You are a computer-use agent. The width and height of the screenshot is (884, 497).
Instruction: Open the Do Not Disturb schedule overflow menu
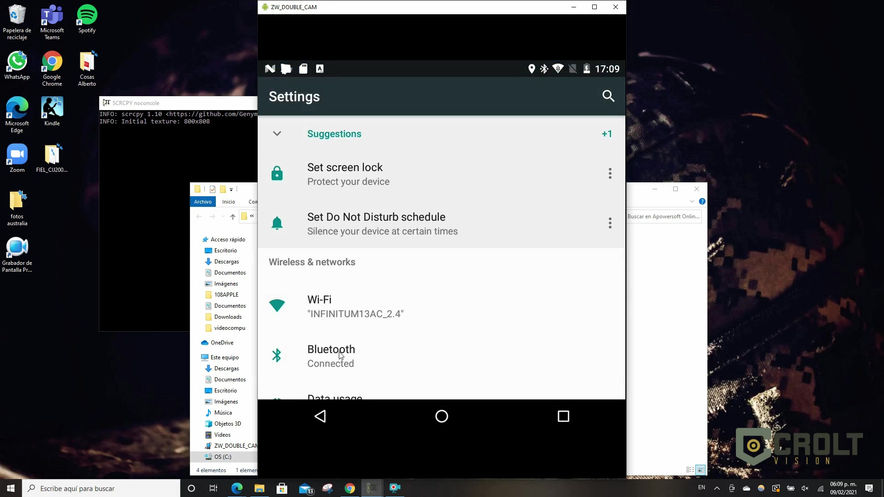pos(609,223)
